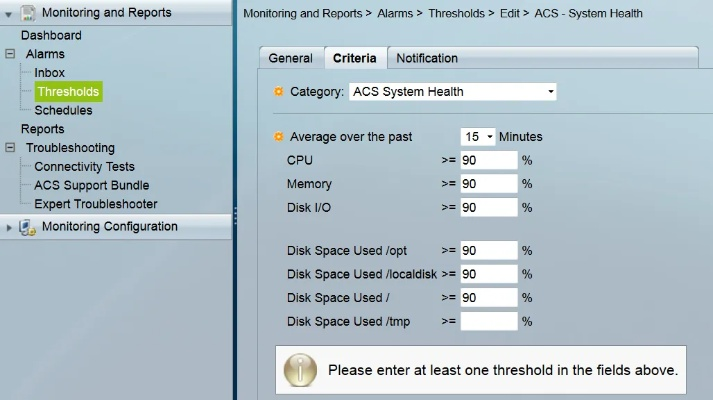The image size is (713, 400).
Task: Click the Monitoring and Reports section icon
Action: point(28,13)
